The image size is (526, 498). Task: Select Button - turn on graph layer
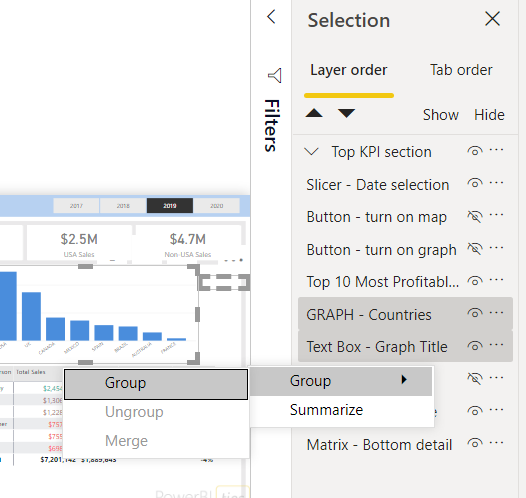pos(381,250)
